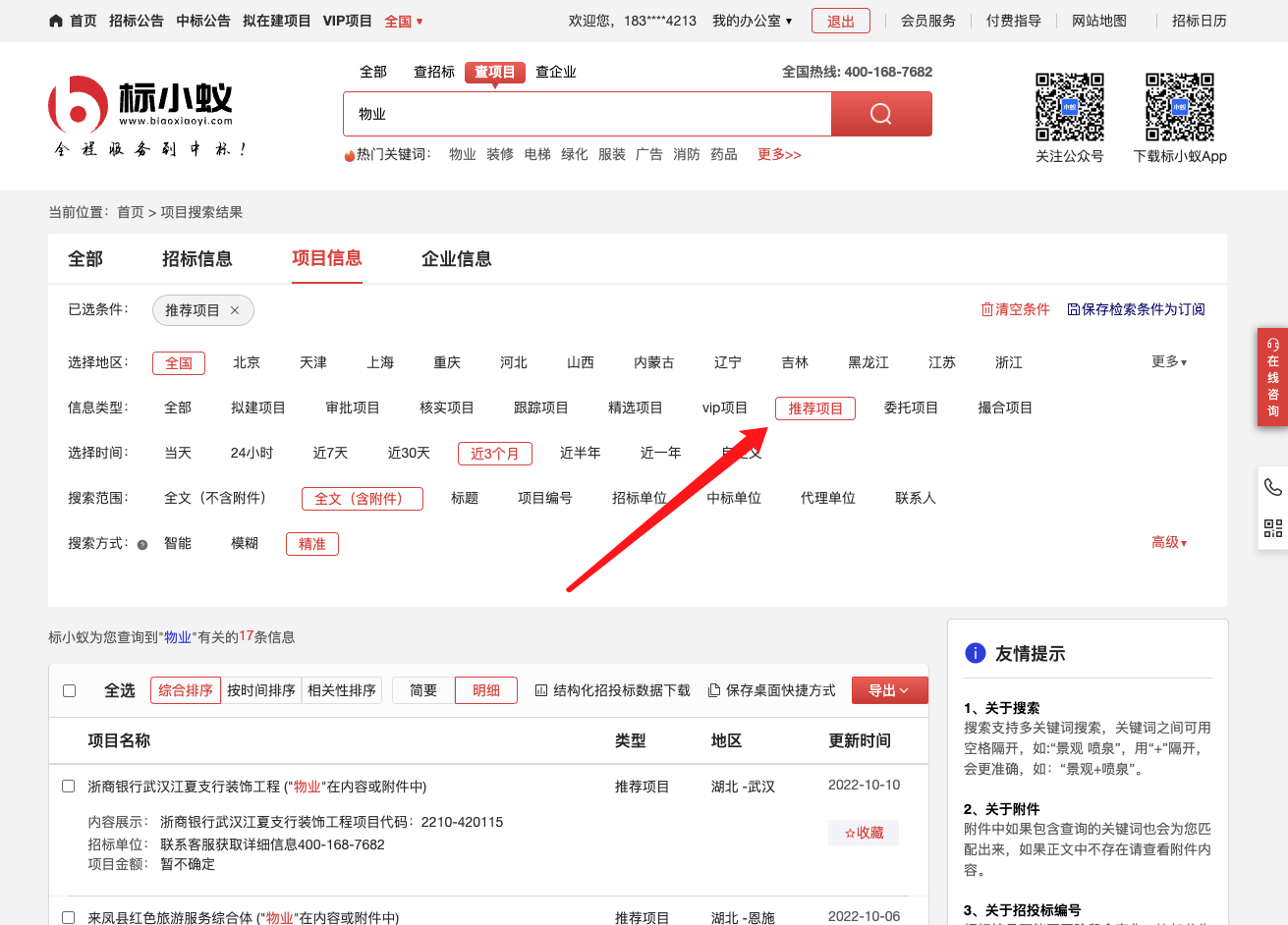This screenshot has height=925, width=1288.
Task: Click the 退出 logout button
Action: (x=840, y=22)
